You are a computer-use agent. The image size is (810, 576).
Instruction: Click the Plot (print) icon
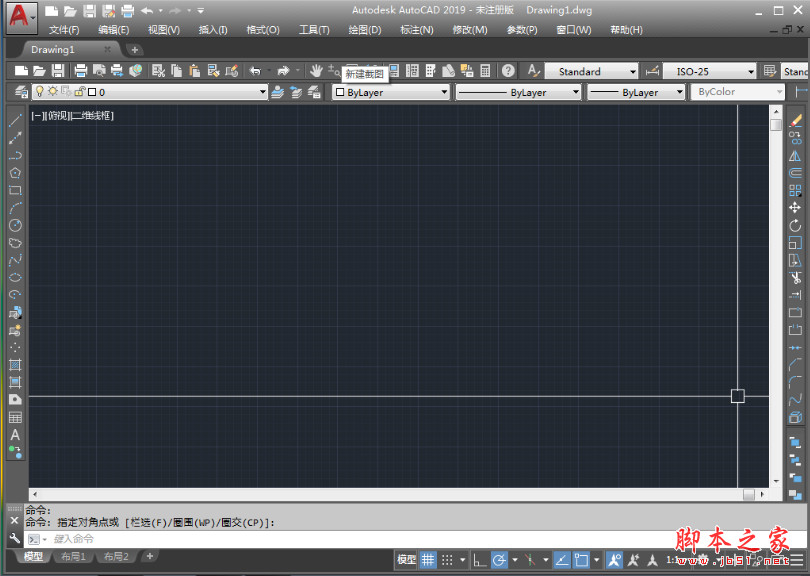[80, 71]
